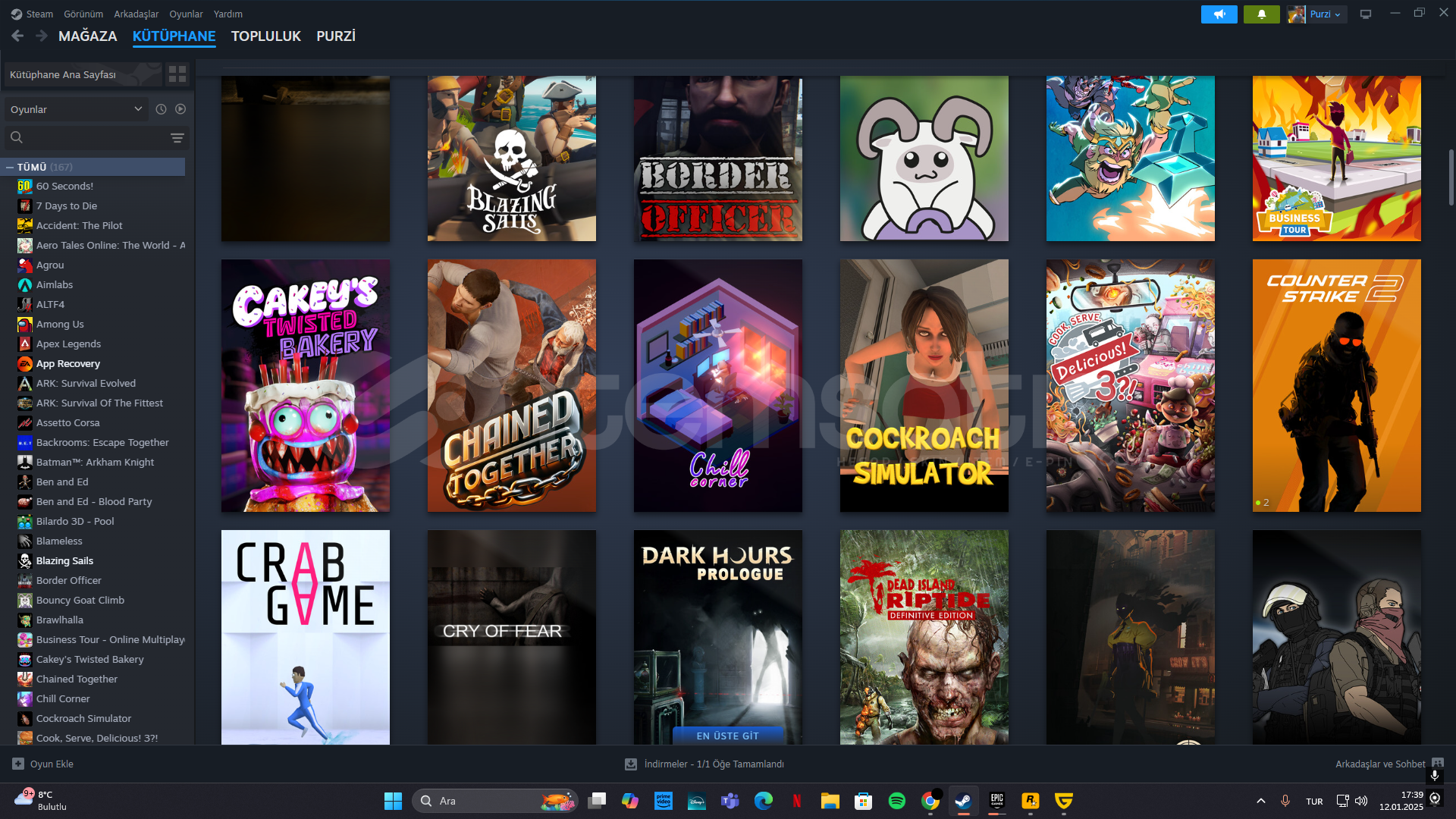
Task: Go forward with the right arrow
Action: pyautogui.click(x=42, y=36)
